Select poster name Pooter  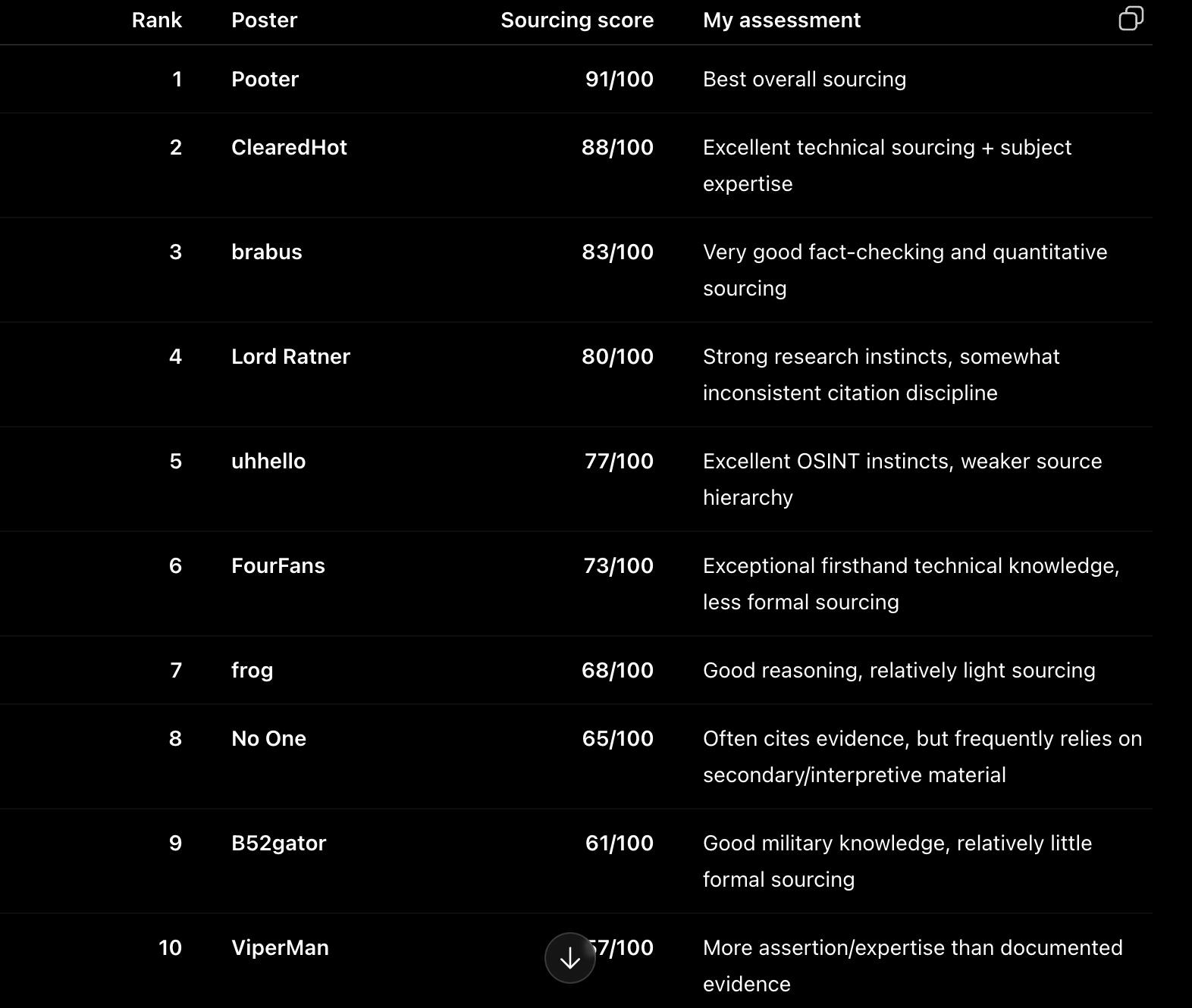(265, 80)
